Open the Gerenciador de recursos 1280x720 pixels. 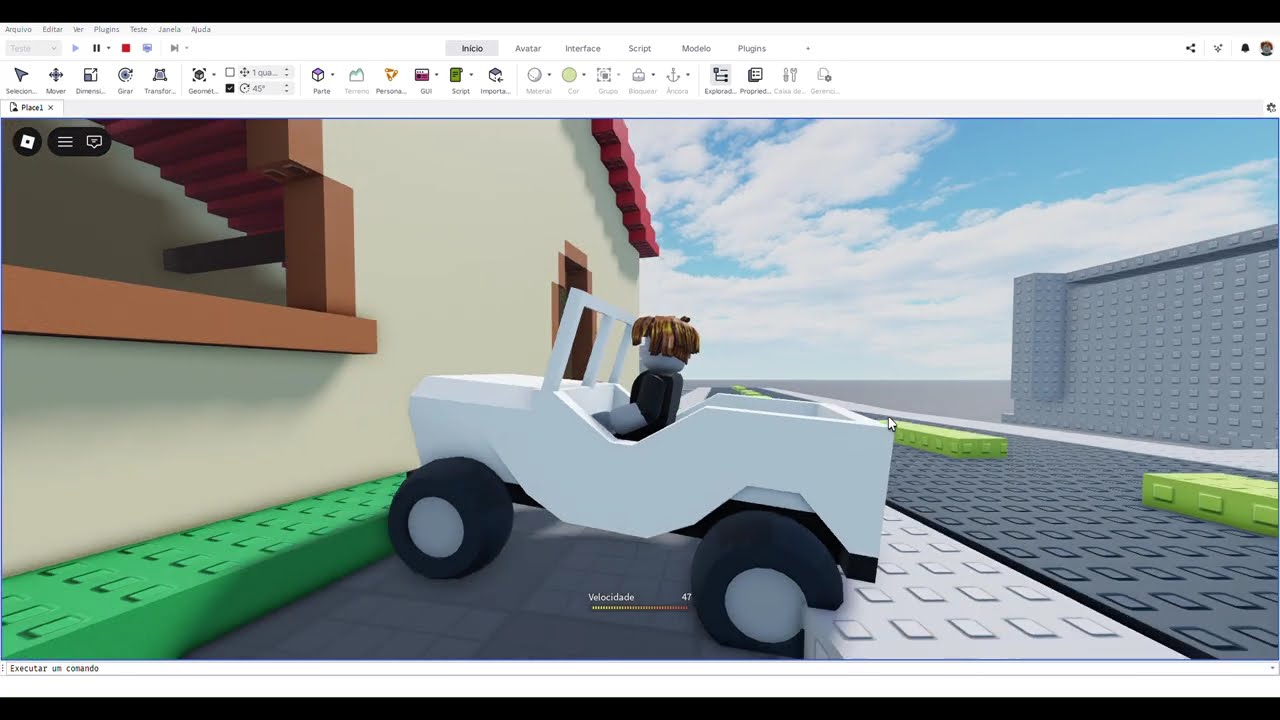point(824,80)
